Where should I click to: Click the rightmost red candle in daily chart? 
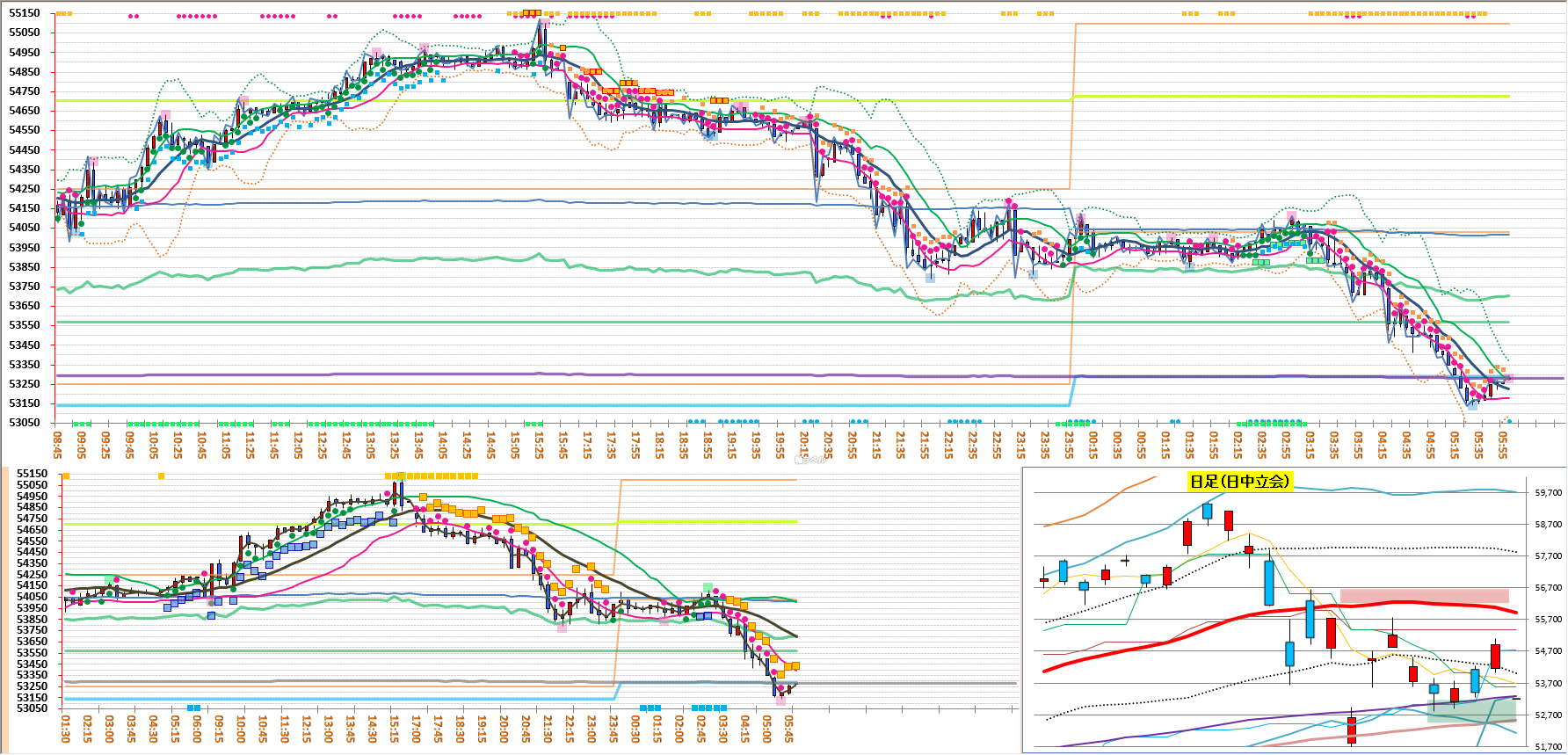click(x=1495, y=656)
